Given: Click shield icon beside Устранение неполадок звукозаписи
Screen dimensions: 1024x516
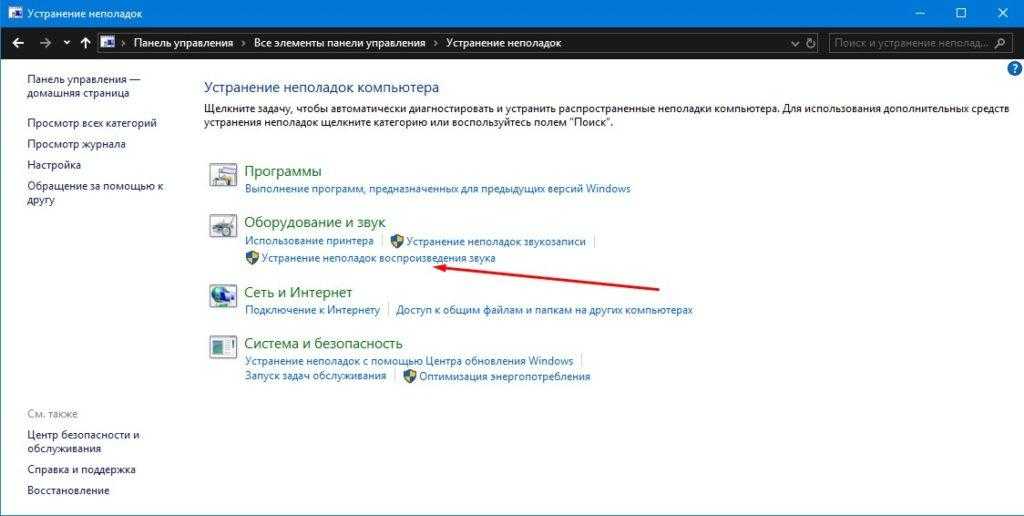Looking at the screenshot, I should (397, 241).
